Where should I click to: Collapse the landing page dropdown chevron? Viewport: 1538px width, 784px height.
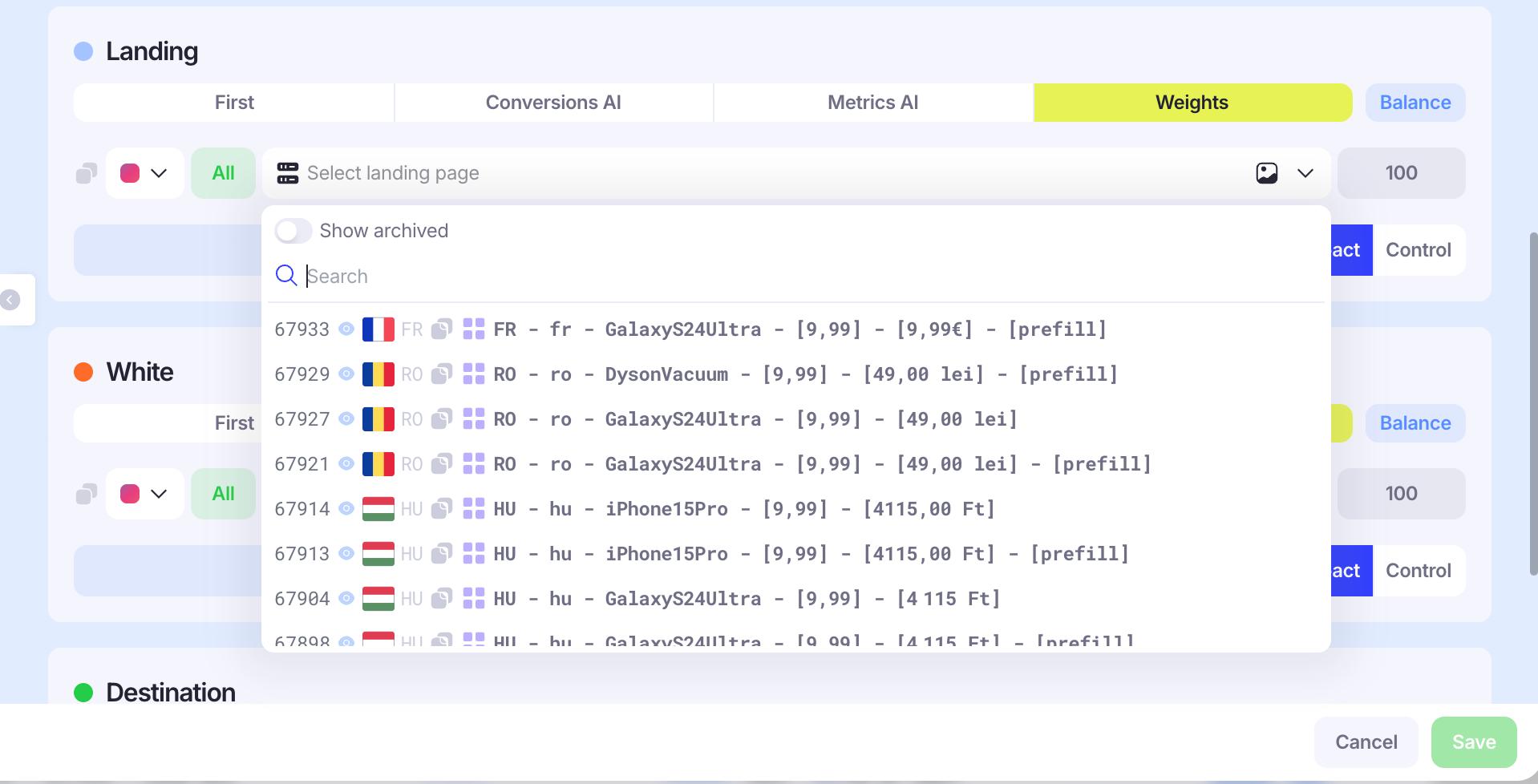coord(1305,173)
